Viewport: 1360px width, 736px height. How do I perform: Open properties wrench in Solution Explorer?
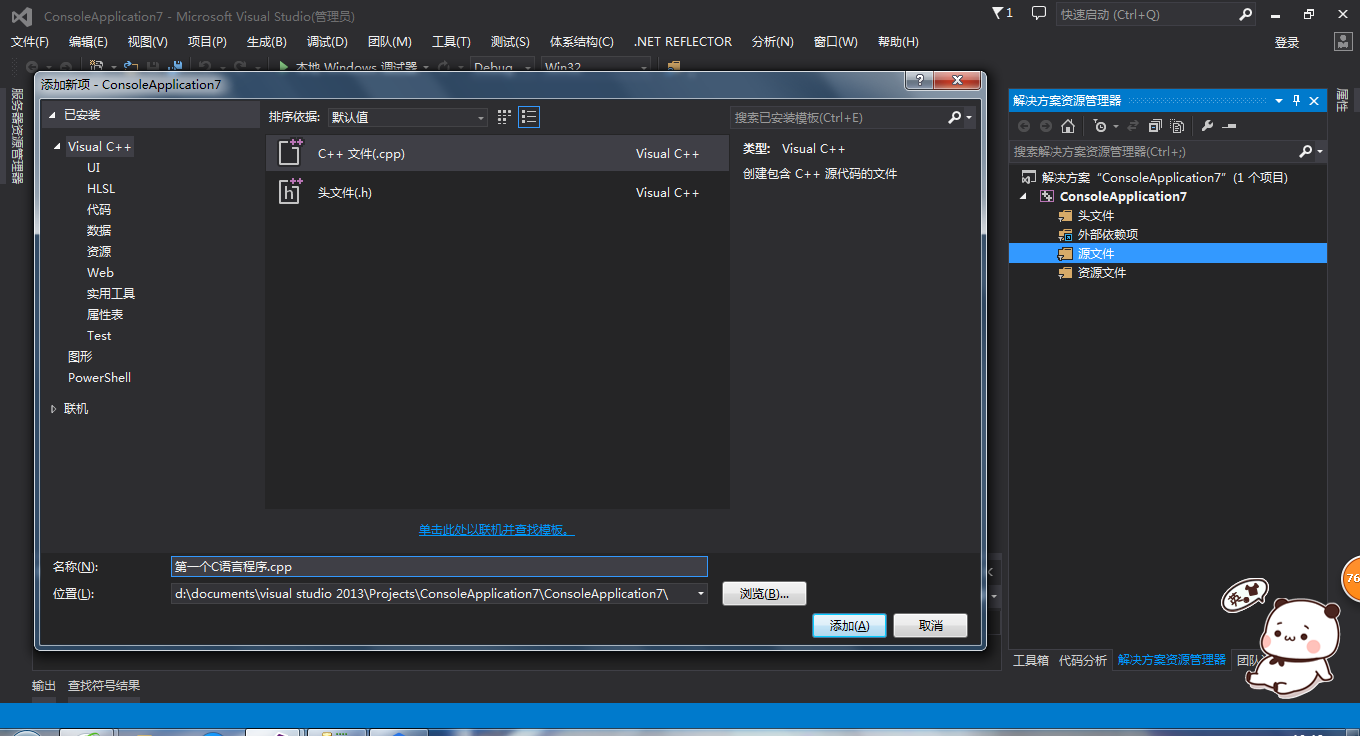1207,126
